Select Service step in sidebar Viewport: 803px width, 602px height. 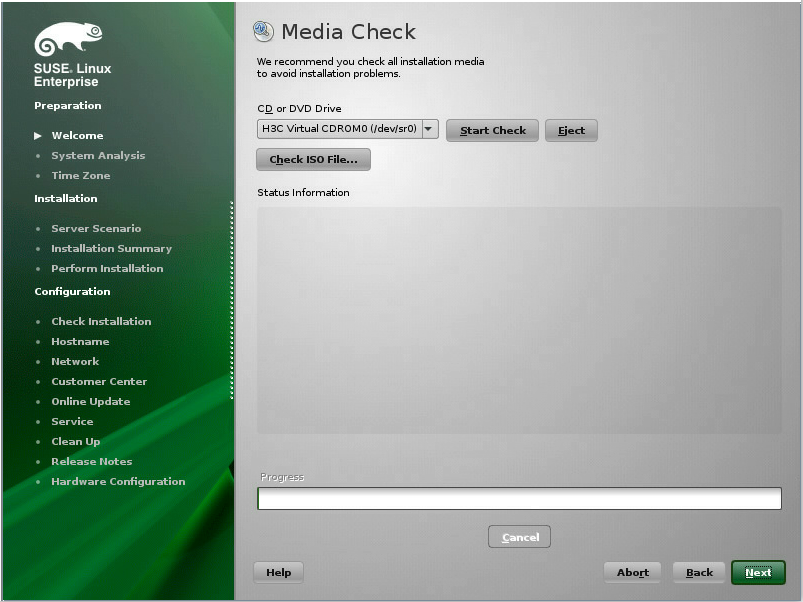coord(72,422)
